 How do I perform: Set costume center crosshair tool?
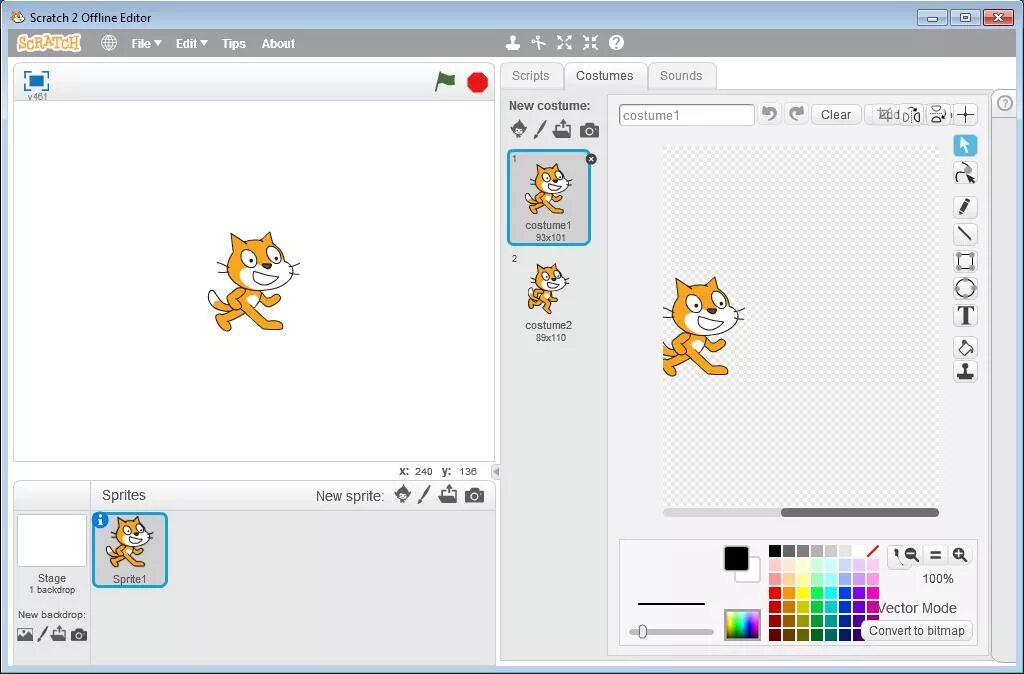[x=965, y=115]
